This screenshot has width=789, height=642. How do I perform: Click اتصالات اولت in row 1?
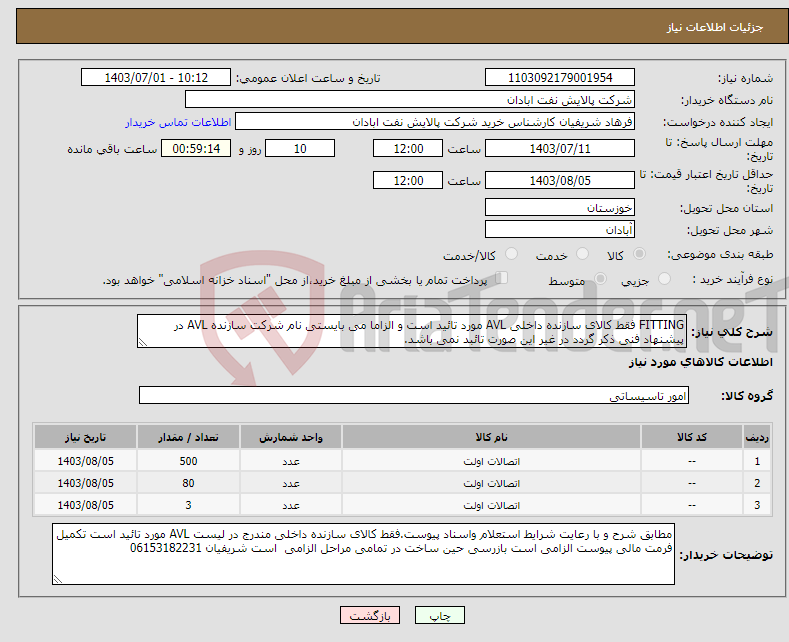492,461
